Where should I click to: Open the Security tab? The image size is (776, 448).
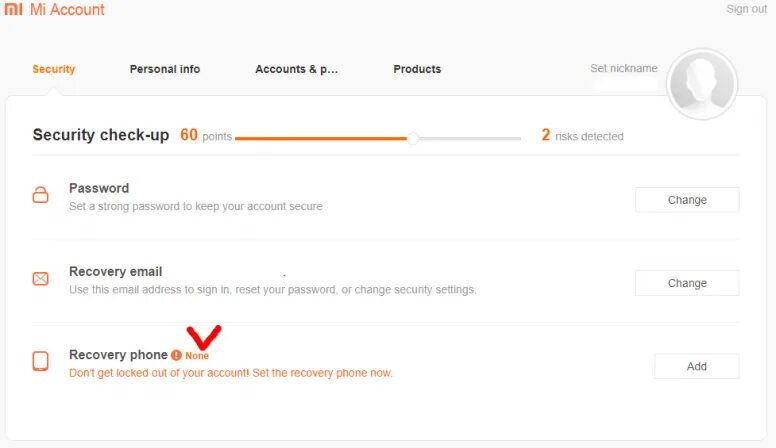coord(54,69)
